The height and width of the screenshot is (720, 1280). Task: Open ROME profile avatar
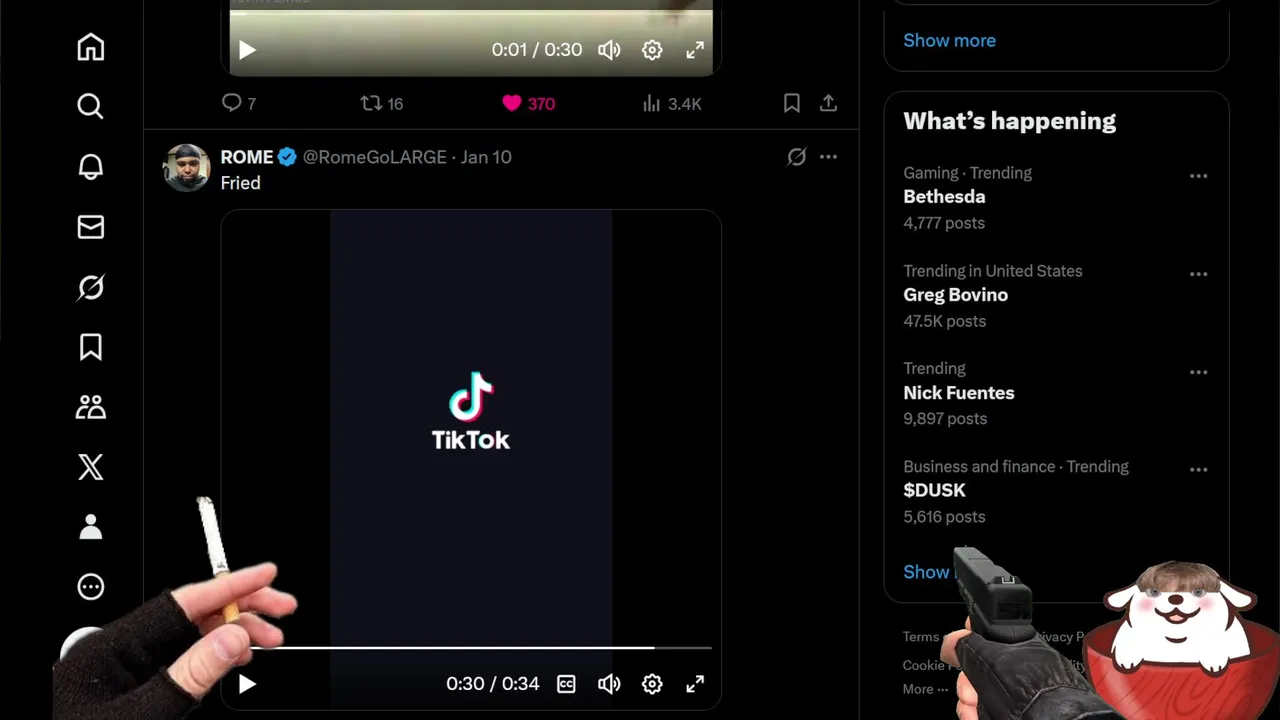(x=186, y=167)
